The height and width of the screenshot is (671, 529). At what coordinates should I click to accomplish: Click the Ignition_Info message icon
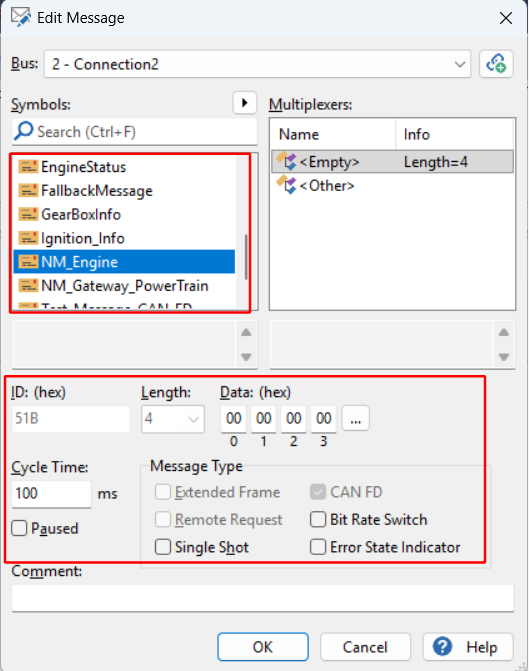point(28,238)
